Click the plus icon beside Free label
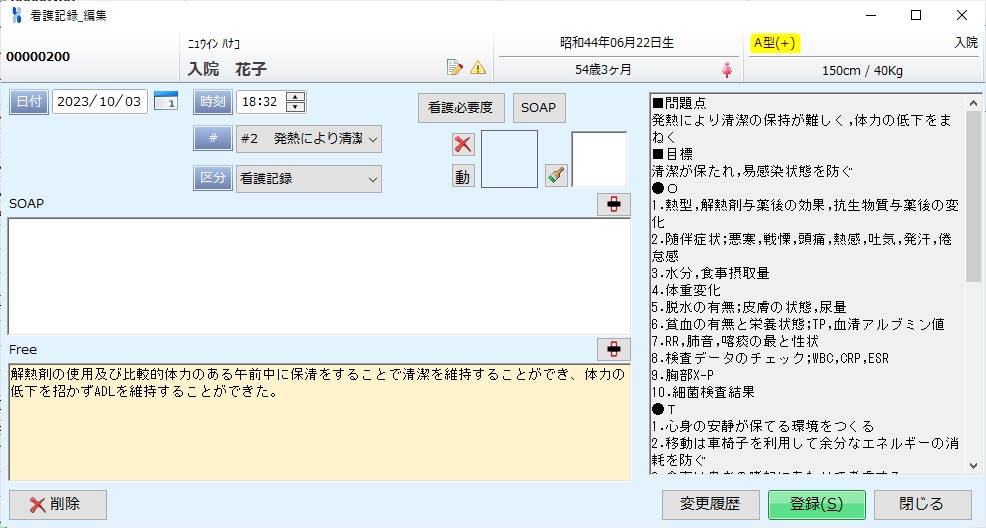The width and height of the screenshot is (986, 528). point(614,349)
